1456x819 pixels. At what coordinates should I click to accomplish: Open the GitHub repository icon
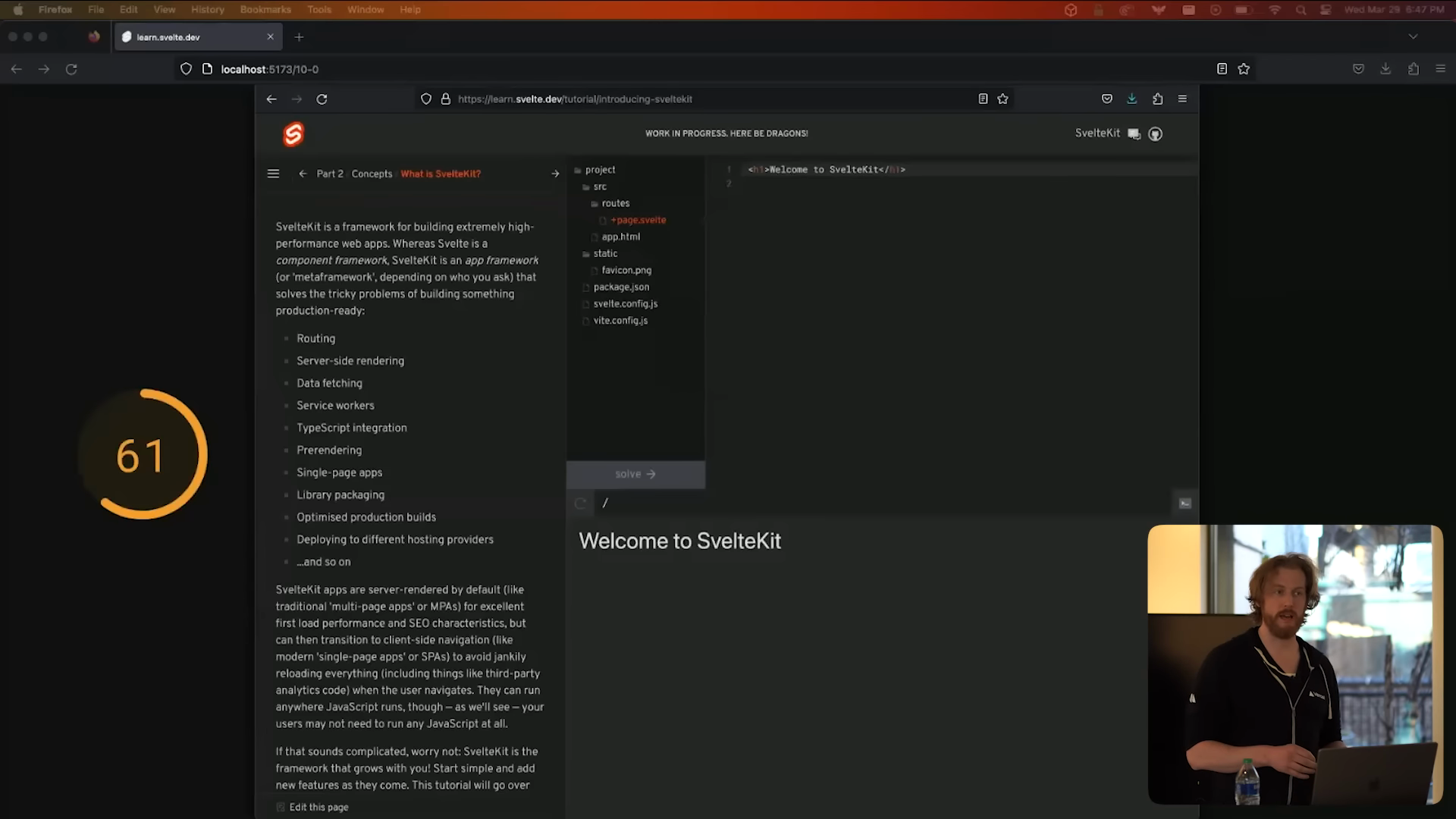pos(1155,134)
